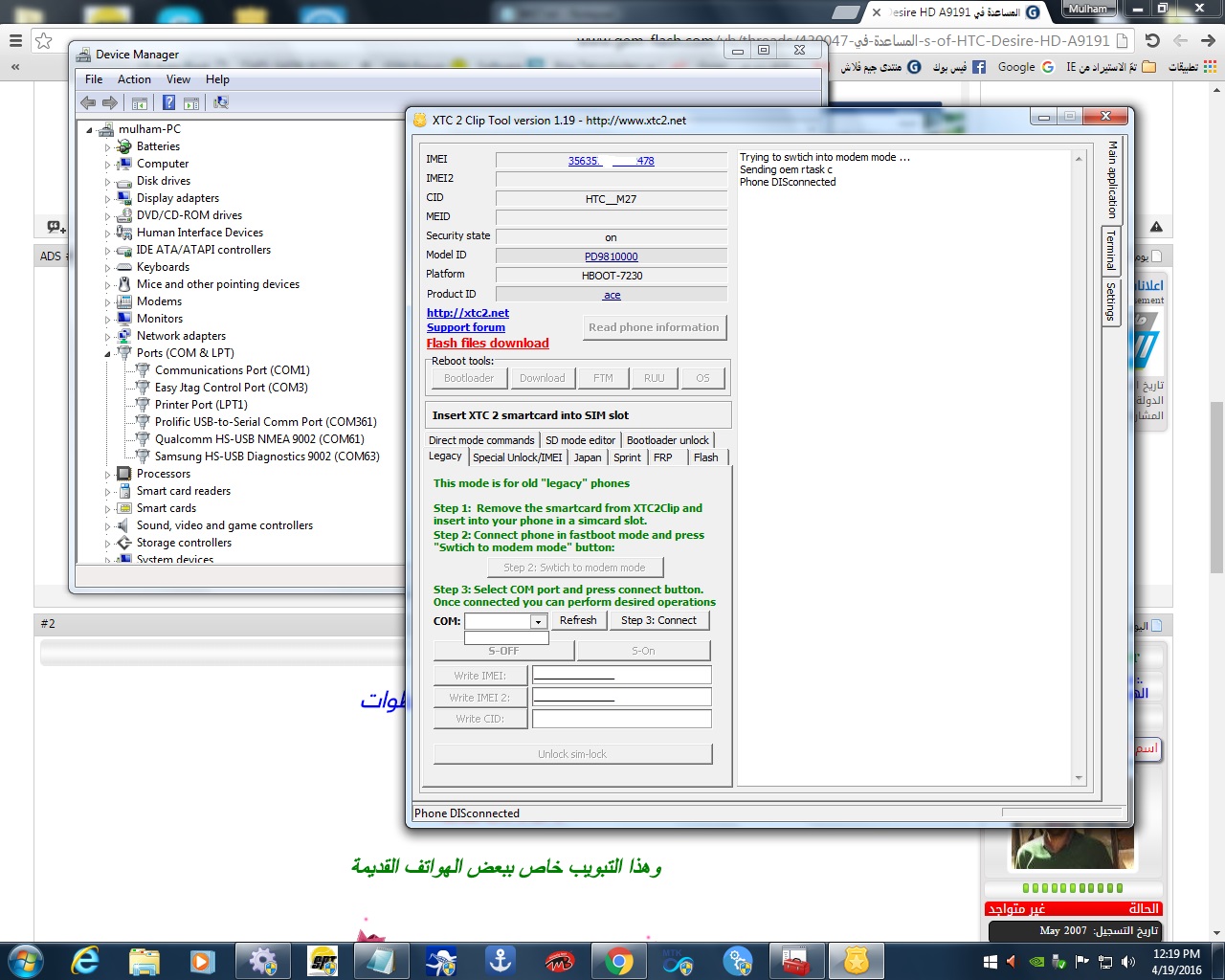Open the http://xtc2.net link
This screenshot has height=980, width=1225.
[x=468, y=313]
